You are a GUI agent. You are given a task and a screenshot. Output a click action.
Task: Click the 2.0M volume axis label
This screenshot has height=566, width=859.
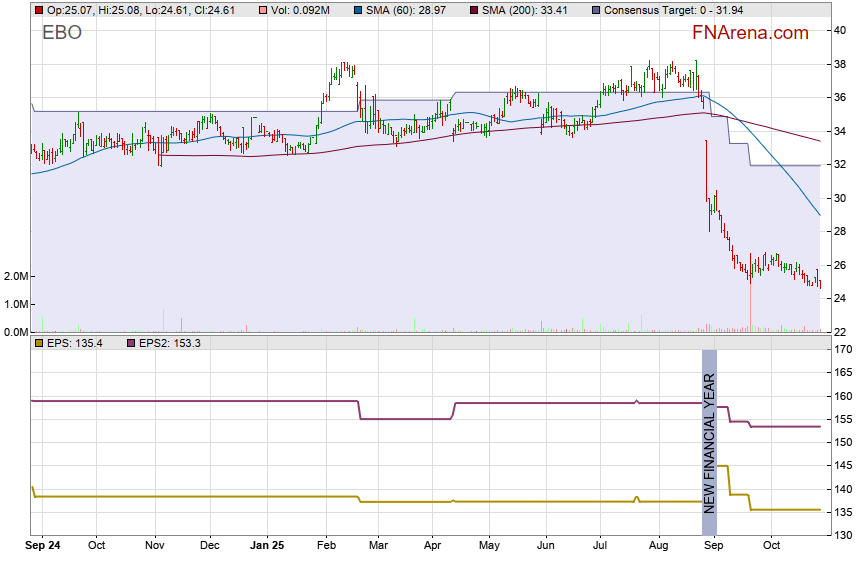(14, 276)
